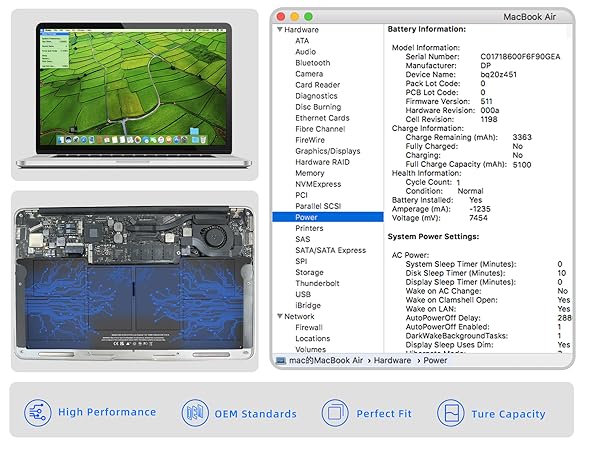Select Thunderbolt in the sidebar
The image size is (600, 450).
coord(317,284)
